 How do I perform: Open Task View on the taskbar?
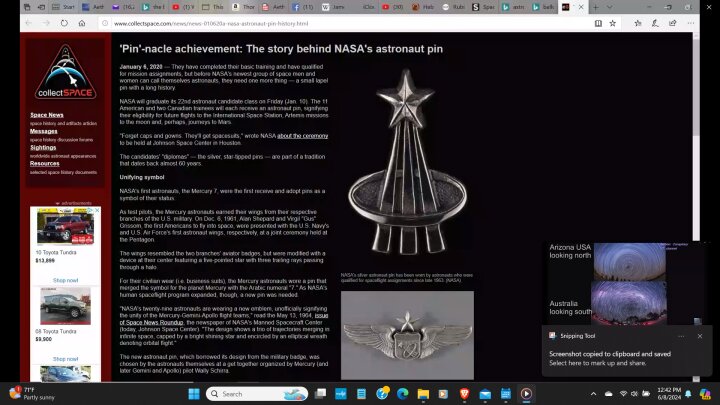tap(321, 394)
